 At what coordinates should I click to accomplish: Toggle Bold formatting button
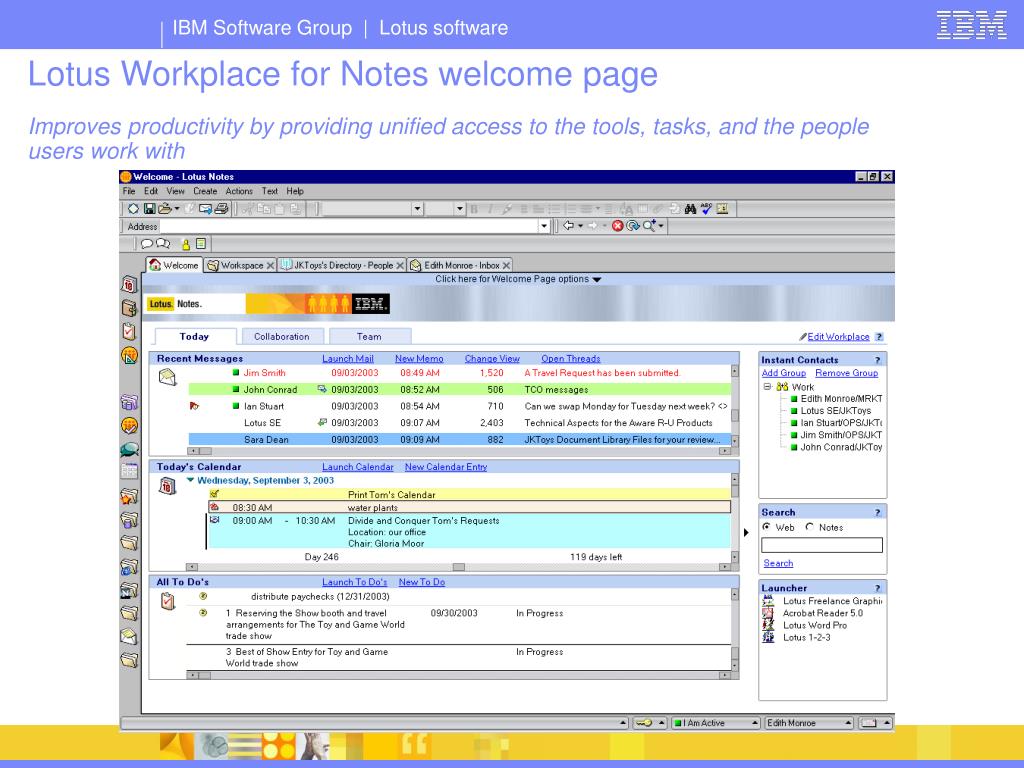474,209
